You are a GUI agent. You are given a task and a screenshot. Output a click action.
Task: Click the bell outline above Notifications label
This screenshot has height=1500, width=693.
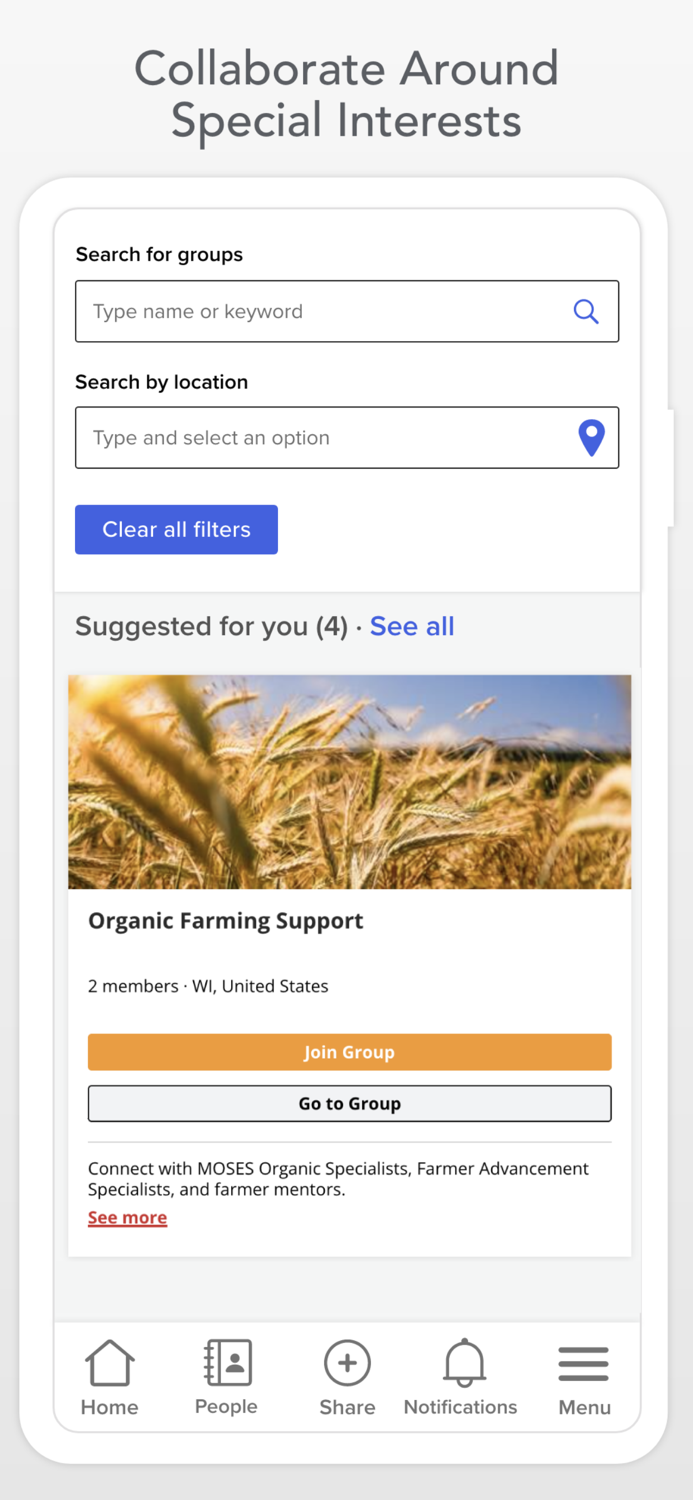pyautogui.click(x=461, y=1362)
